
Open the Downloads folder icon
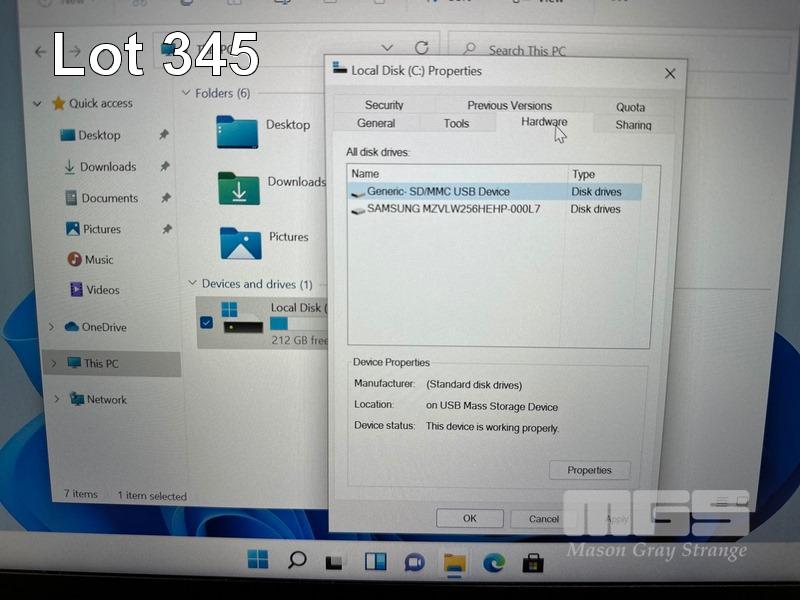pos(239,188)
